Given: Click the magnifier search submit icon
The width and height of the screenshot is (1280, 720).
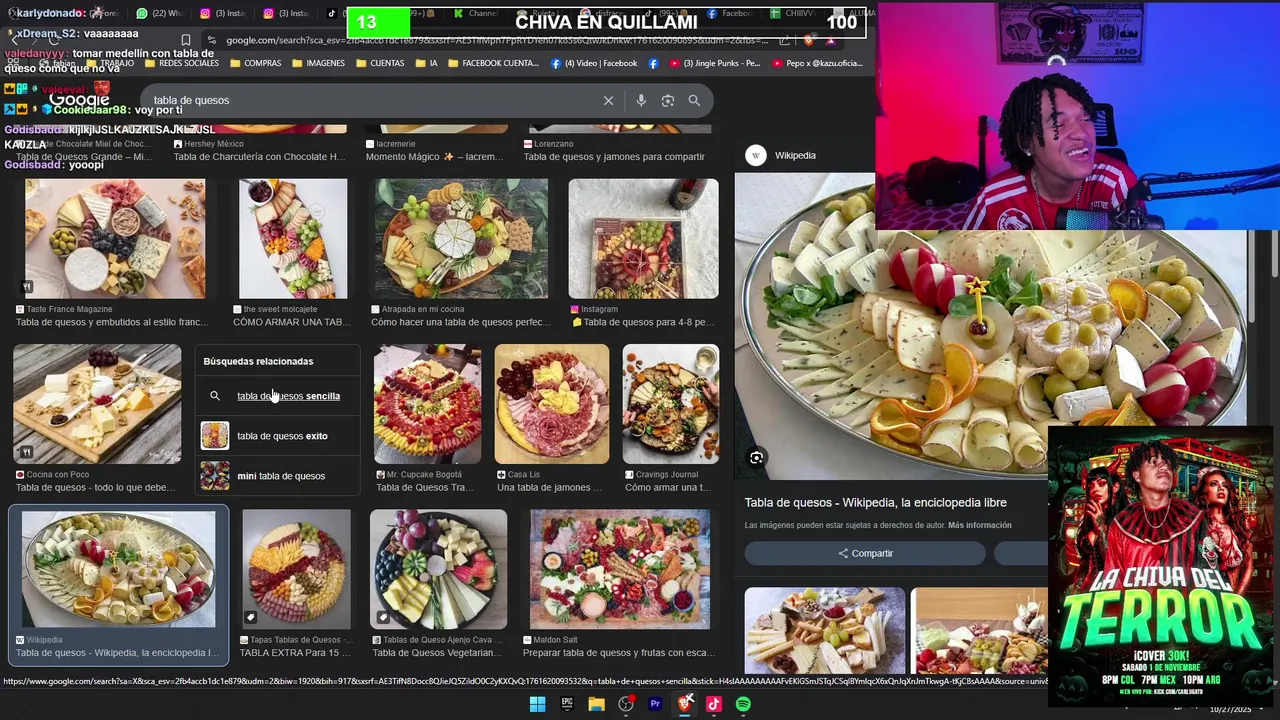Looking at the screenshot, I should point(694,100).
